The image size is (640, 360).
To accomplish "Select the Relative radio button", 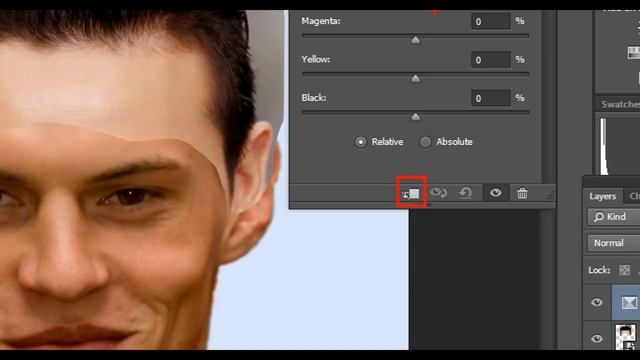I will coord(360,142).
